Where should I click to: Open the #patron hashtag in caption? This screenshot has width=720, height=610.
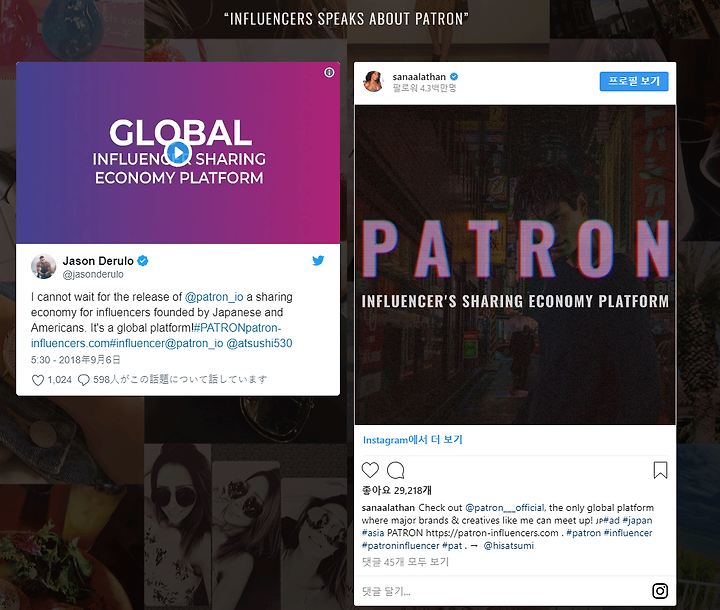[584, 533]
